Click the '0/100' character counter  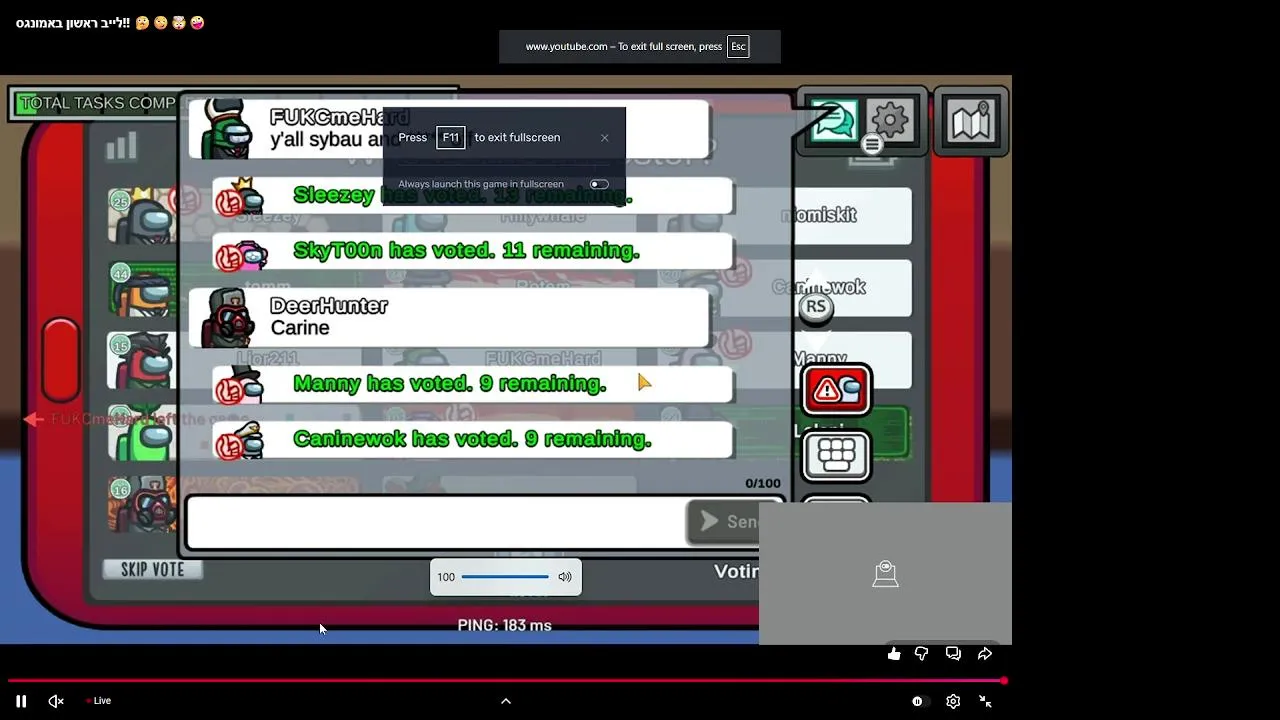(x=763, y=484)
